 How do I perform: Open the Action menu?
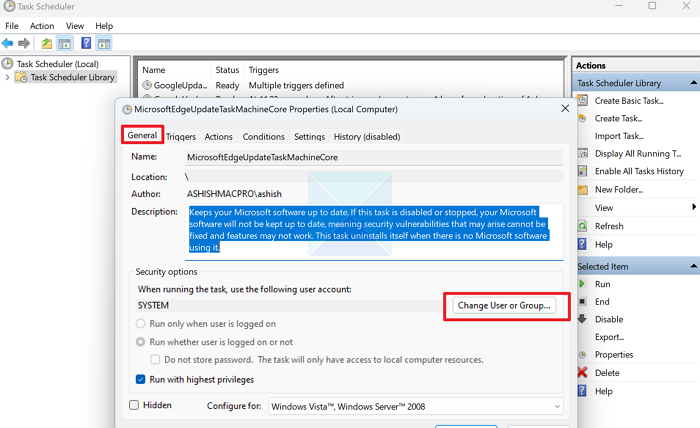point(42,26)
